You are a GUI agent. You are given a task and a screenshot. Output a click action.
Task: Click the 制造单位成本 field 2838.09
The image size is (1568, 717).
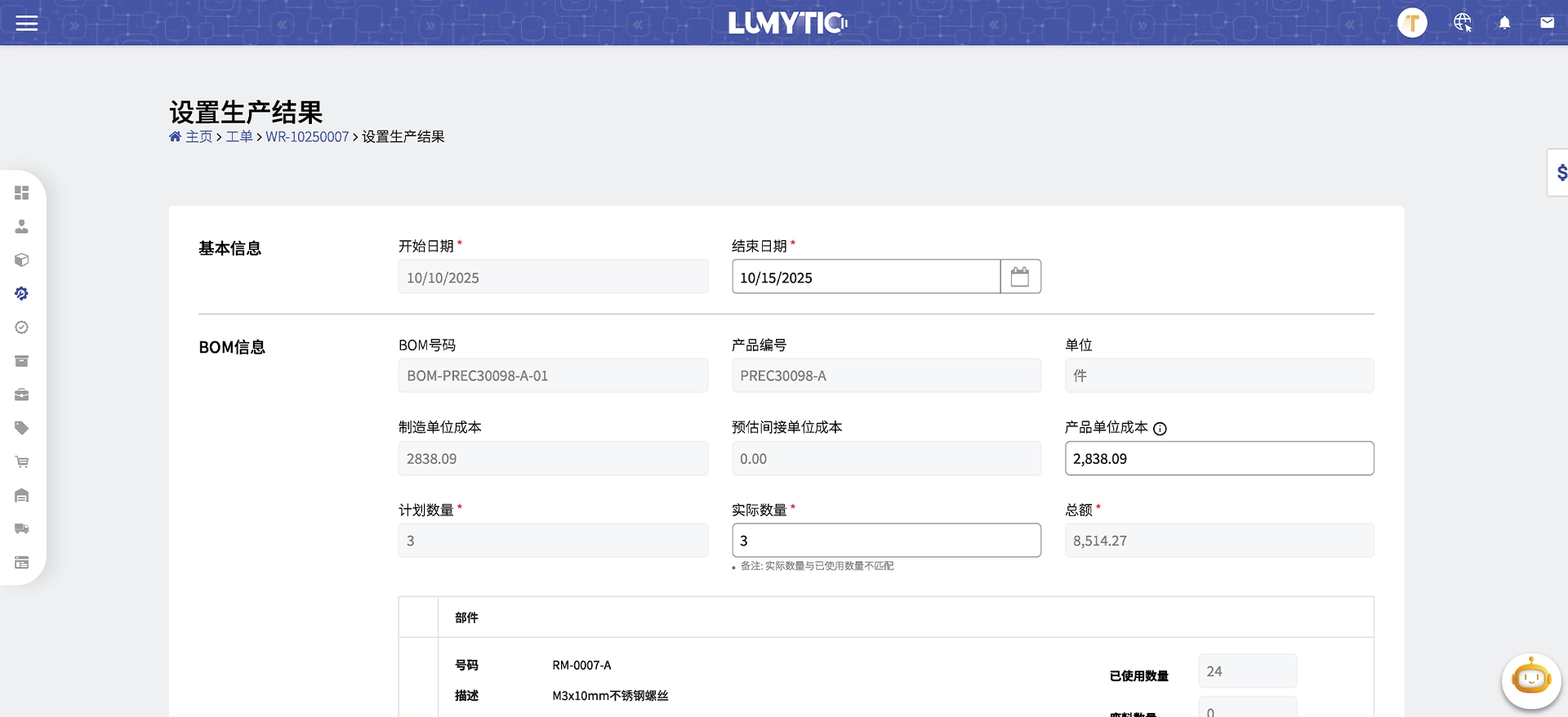(x=553, y=458)
